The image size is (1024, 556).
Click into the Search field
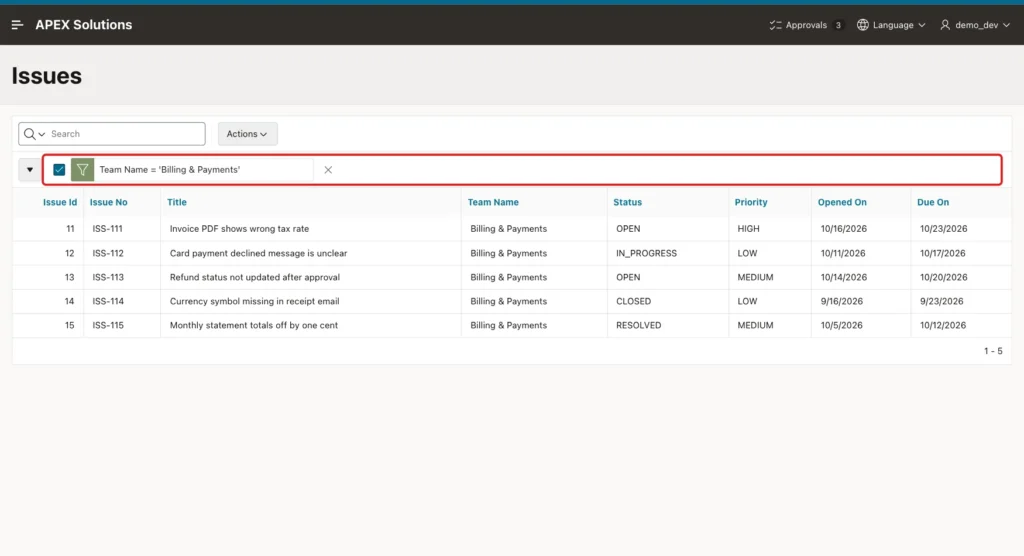tap(126, 134)
